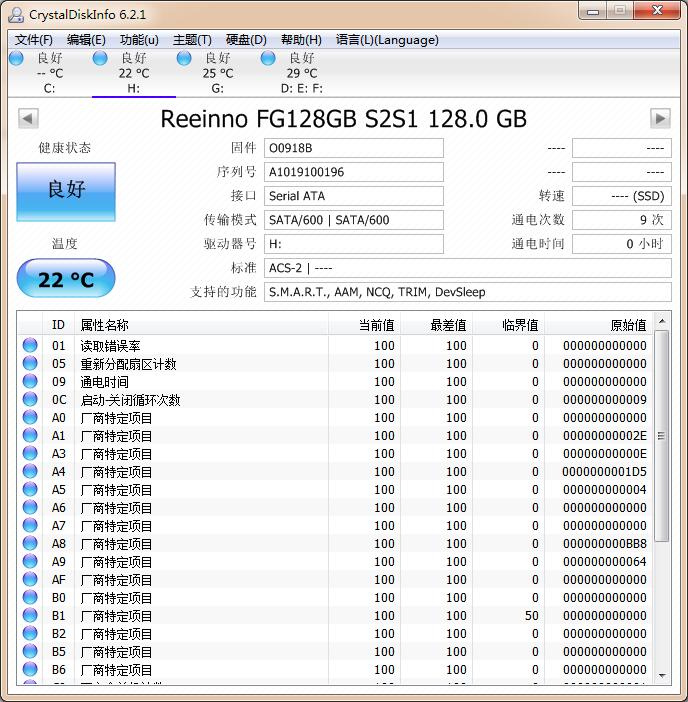Screen dimensions: 688x702
Task: Open the 主题(T) menu
Action: click(192, 40)
